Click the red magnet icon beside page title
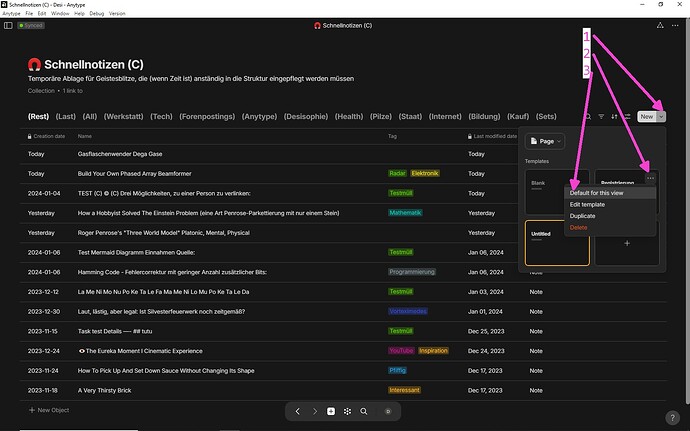Viewport: 690px width, 431px height. pos(34,65)
